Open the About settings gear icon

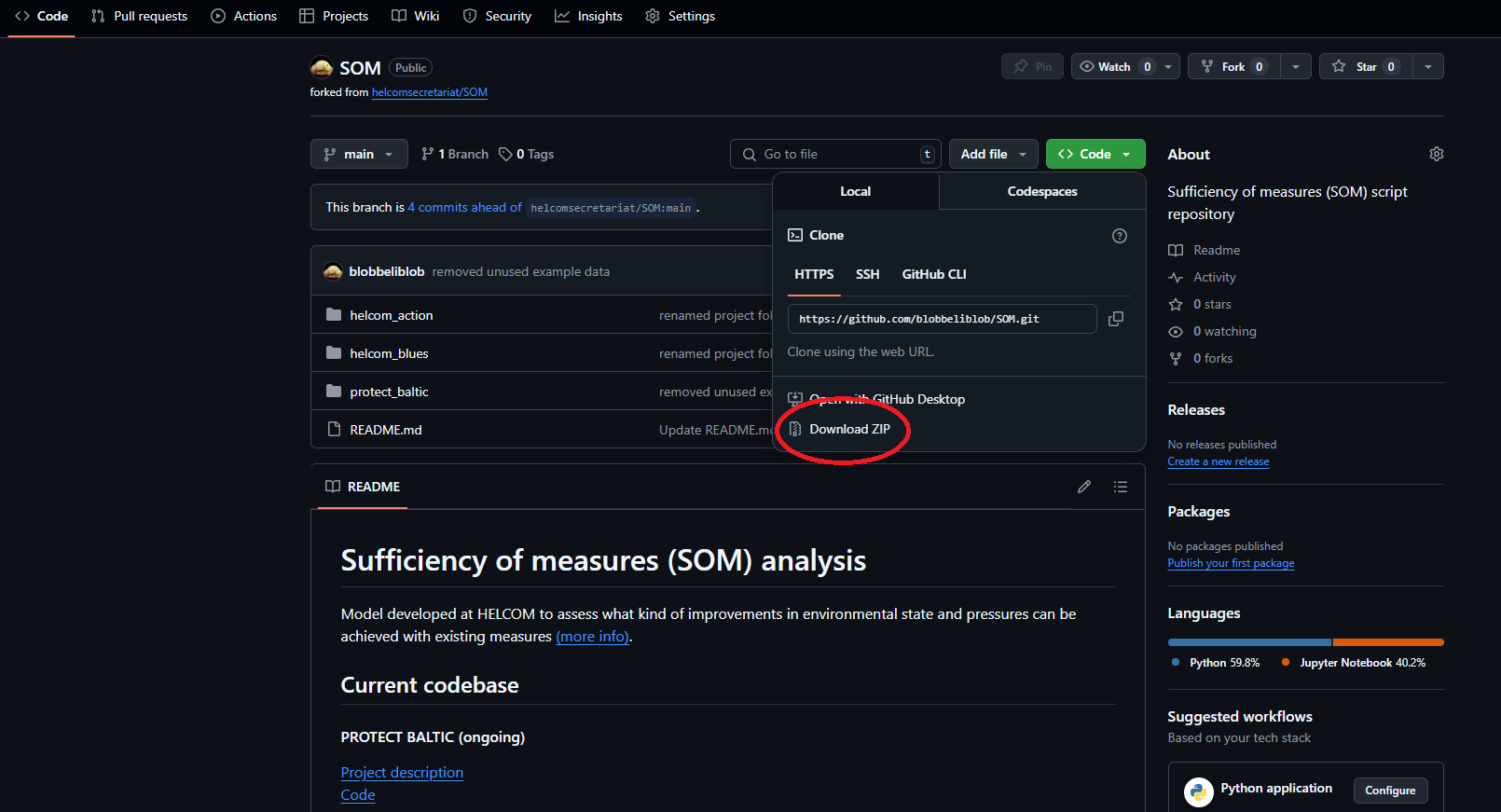[x=1437, y=154]
